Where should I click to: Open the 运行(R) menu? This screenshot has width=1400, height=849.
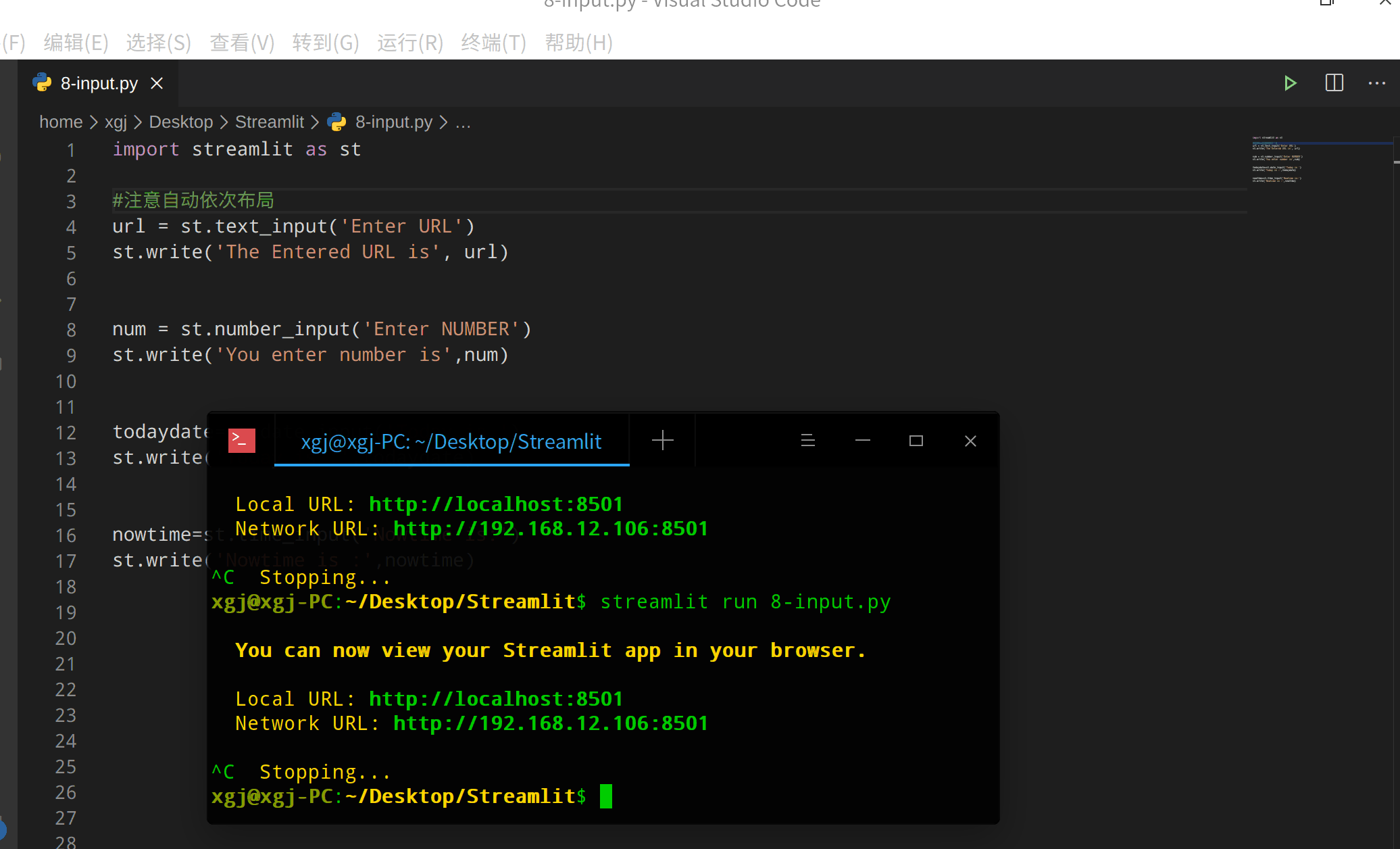[410, 43]
